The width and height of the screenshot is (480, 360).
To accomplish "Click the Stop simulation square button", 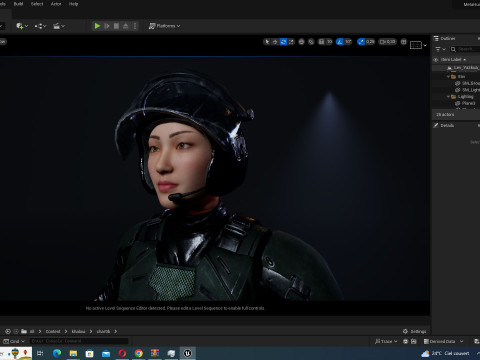I will (x=116, y=26).
